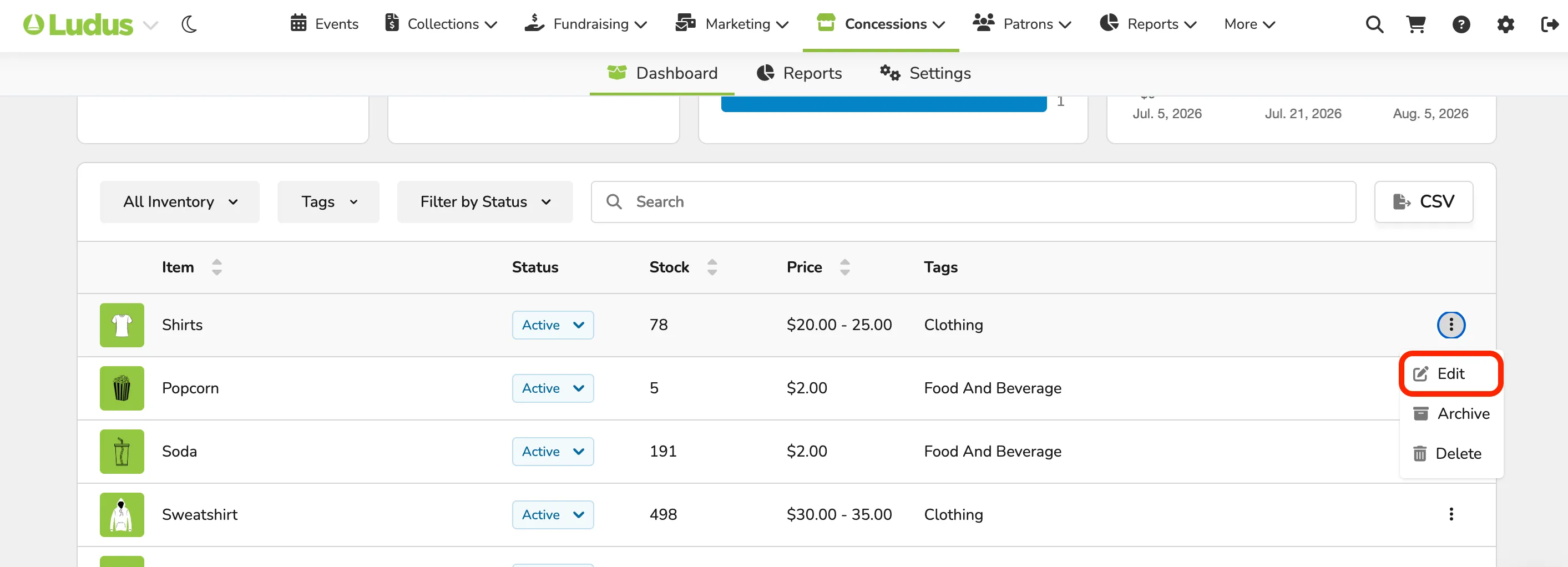The image size is (1568, 567).
Task: Switch to the Dashboard tab
Action: tap(662, 73)
